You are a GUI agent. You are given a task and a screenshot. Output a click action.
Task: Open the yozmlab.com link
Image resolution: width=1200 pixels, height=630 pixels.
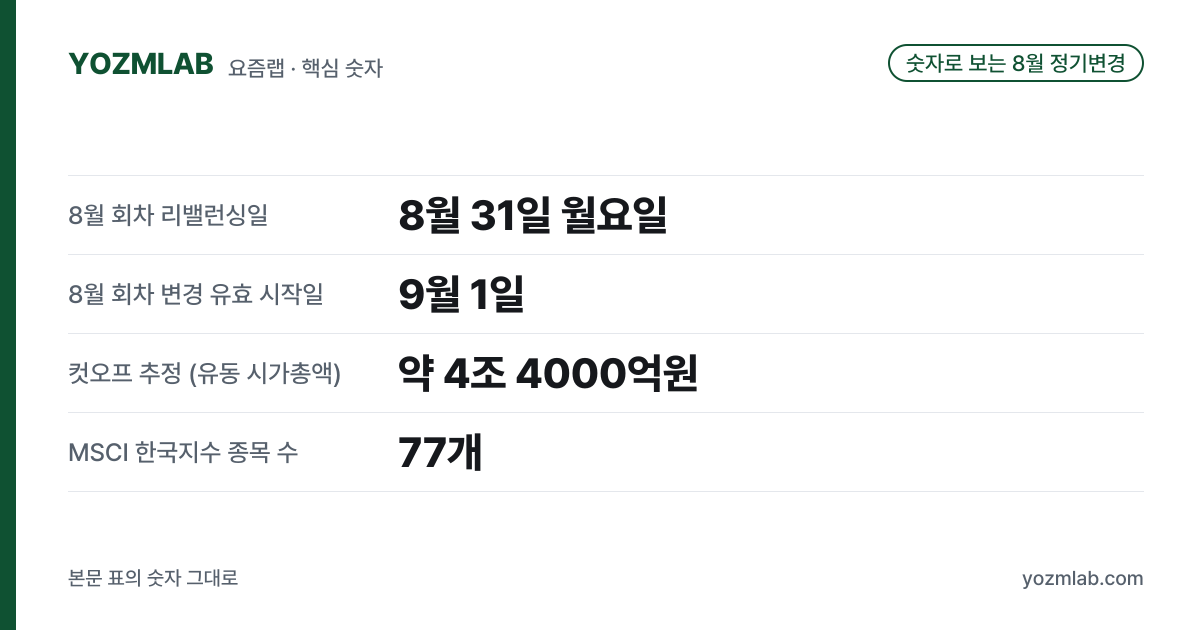tap(1083, 578)
